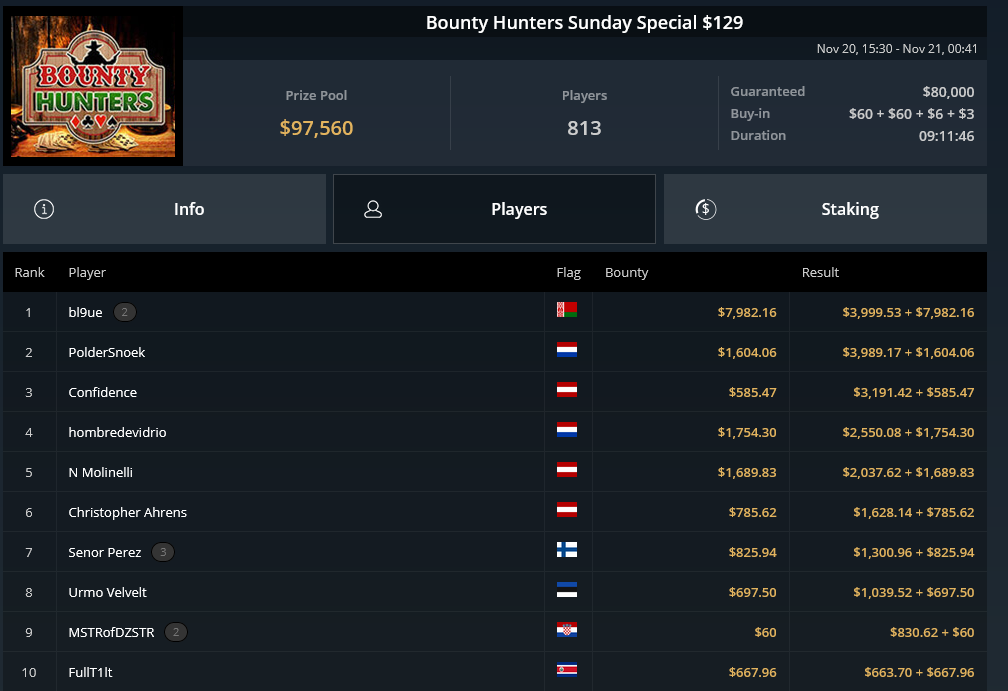The width and height of the screenshot is (1008, 691).
Task: Click Costa Rica flag beside FullT1lt
Action: pos(567,670)
